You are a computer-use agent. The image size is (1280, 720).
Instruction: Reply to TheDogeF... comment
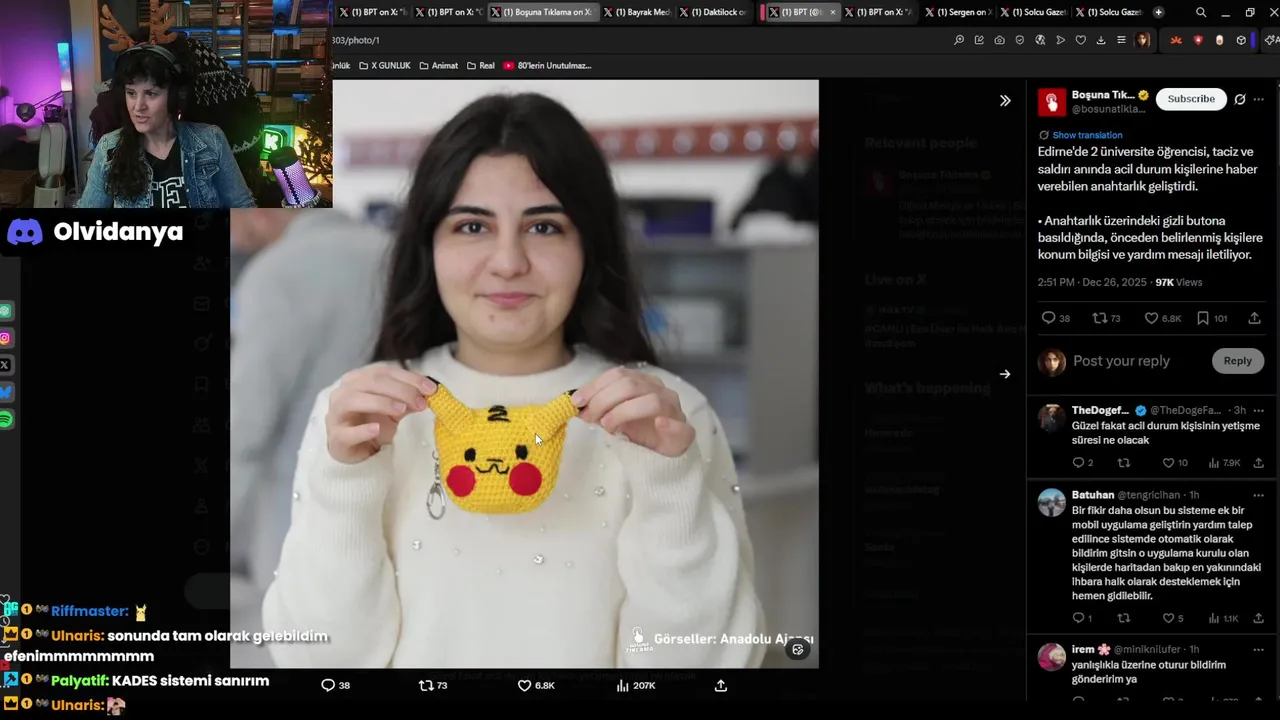pos(1078,463)
